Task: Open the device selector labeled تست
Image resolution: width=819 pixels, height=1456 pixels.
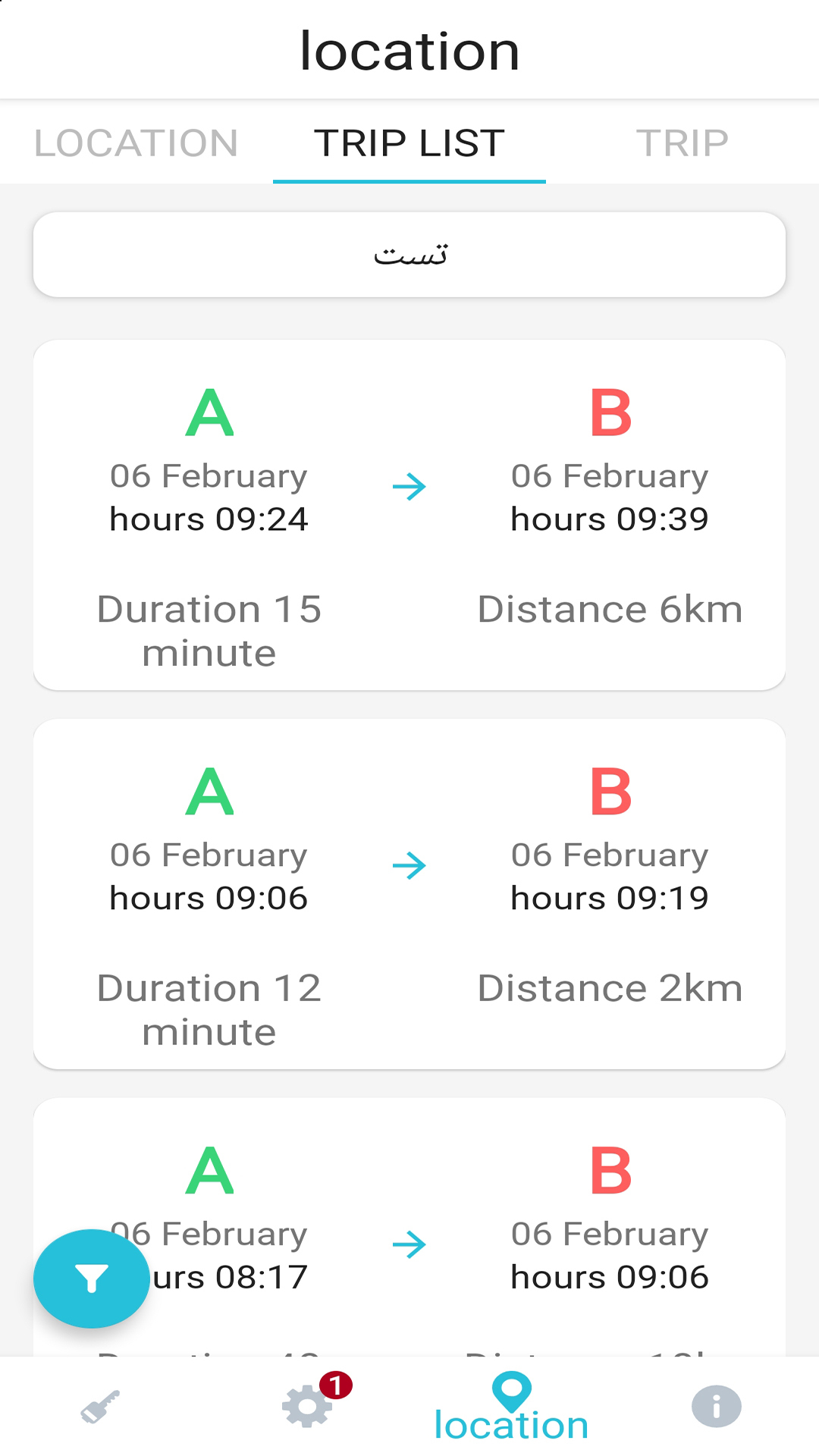Action: click(x=409, y=255)
